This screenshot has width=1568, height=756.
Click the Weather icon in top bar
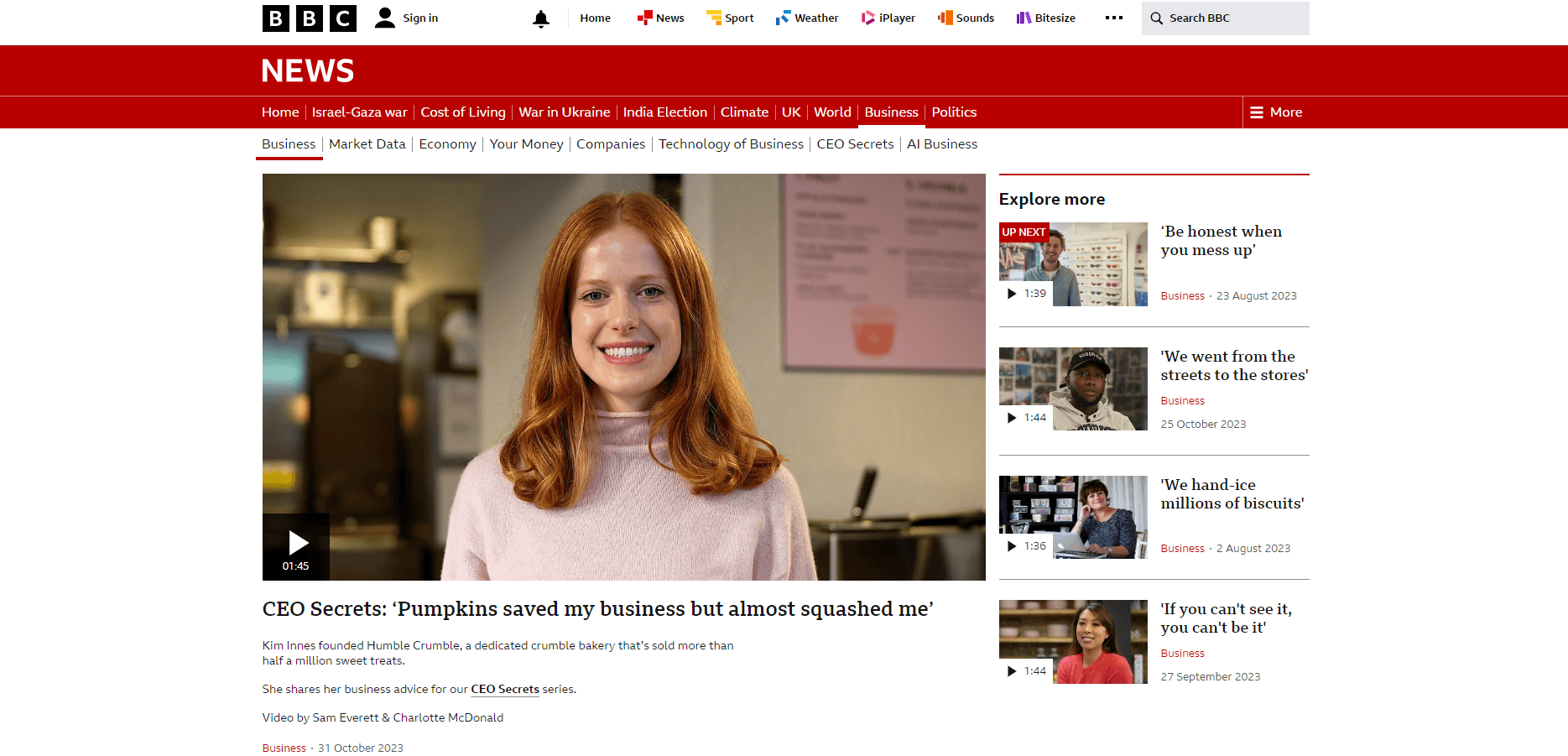coord(783,18)
